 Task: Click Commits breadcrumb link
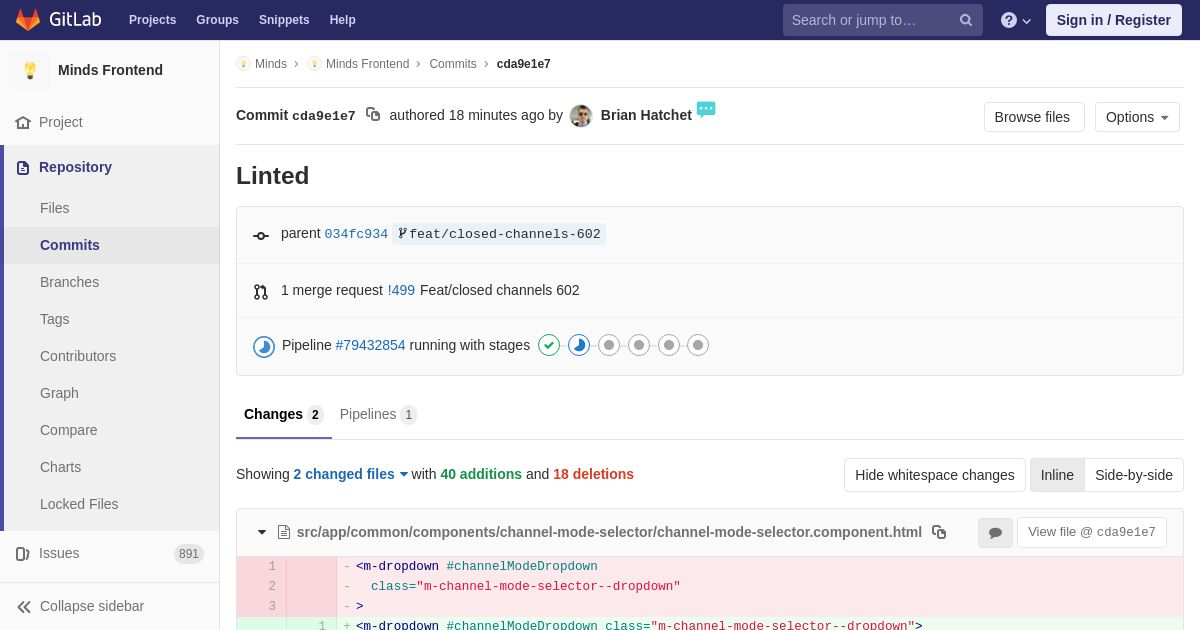click(453, 64)
